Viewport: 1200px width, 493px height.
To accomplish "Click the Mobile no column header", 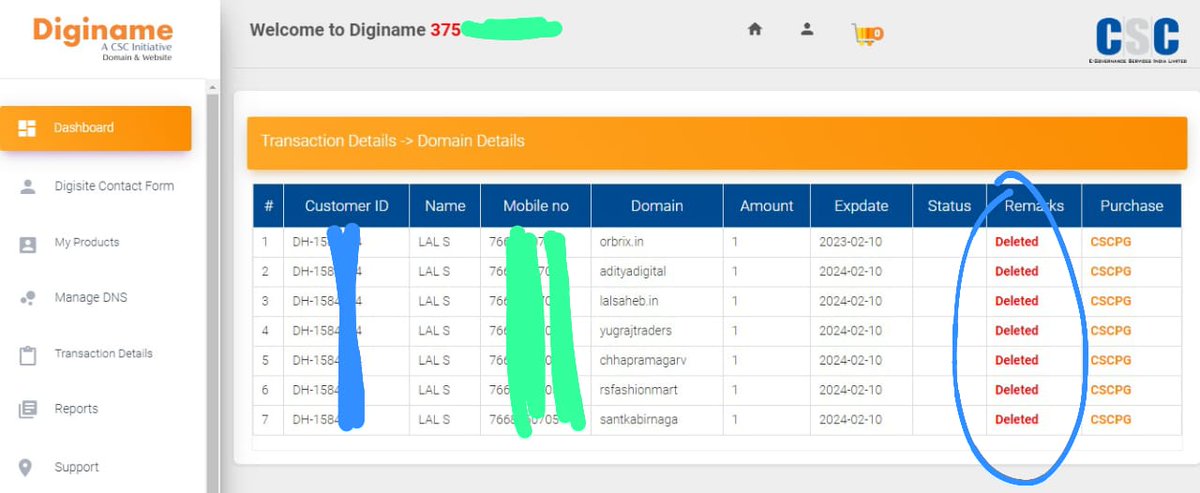I will (536, 206).
